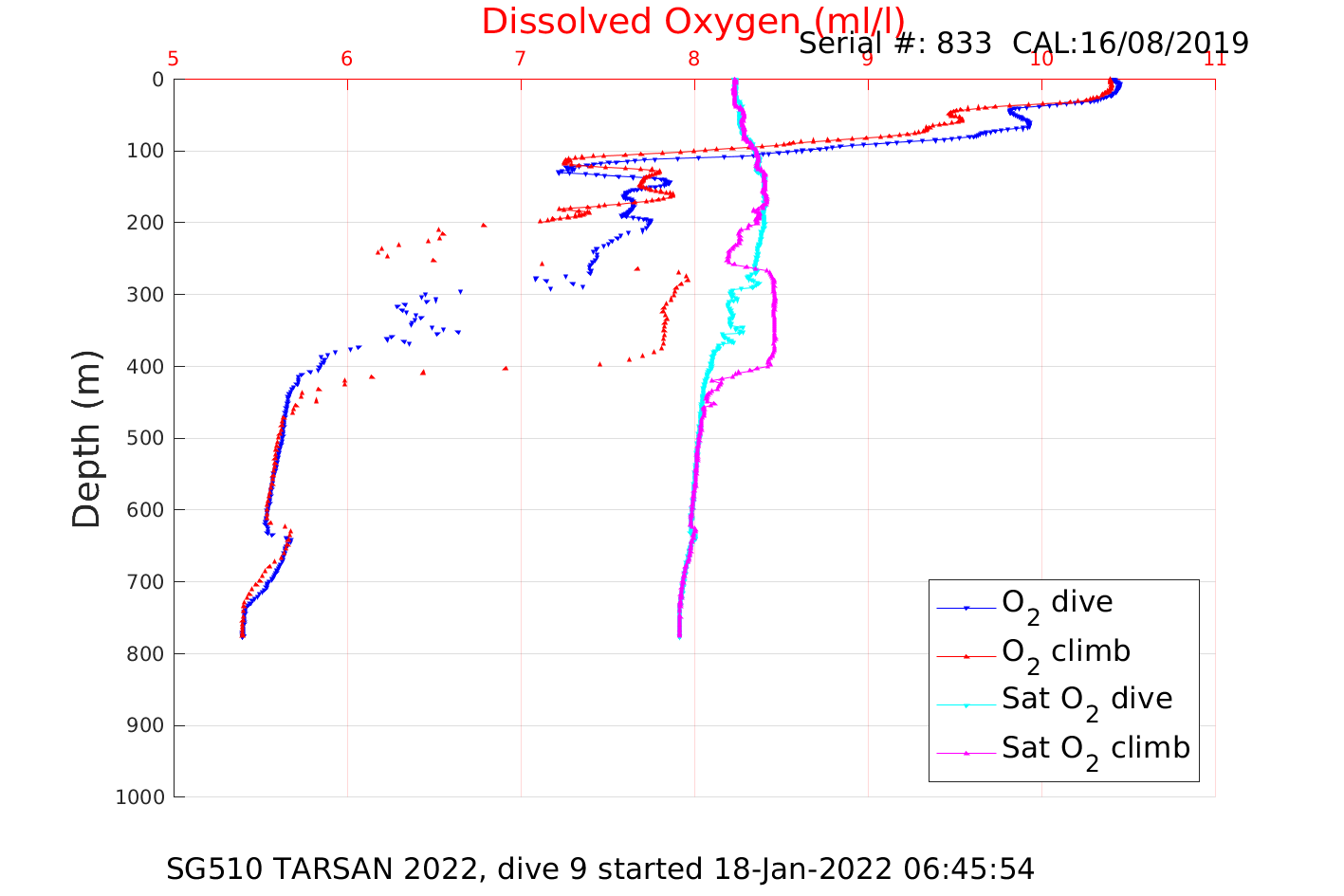Click the 'CAL:16/08/2019' calibration date text
Screen dimensions: 1344x896
tap(1130, 43)
